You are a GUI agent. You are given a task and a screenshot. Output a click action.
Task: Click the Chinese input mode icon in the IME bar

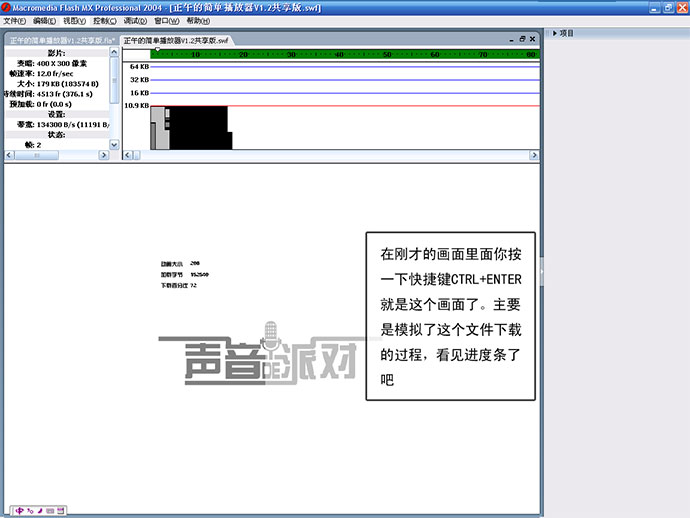19,511
